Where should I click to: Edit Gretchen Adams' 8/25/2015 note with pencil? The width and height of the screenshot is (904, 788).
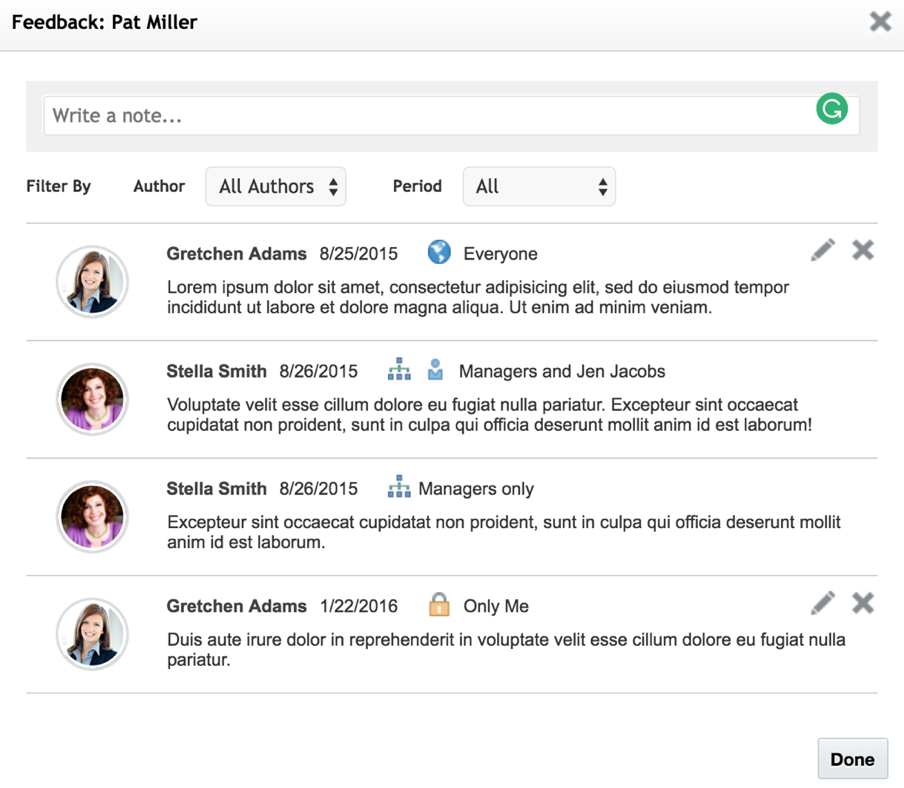coord(823,250)
